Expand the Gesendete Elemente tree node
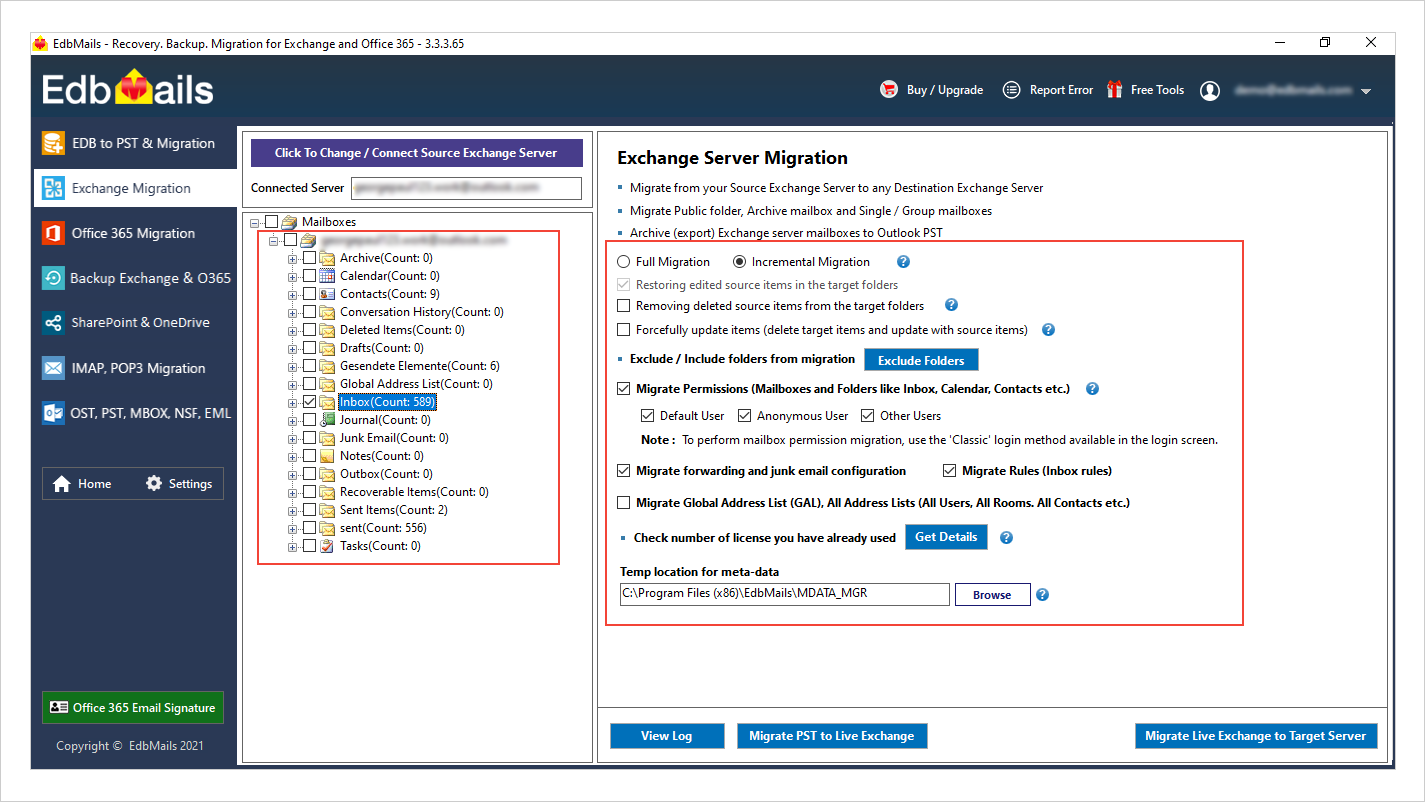 (293, 366)
